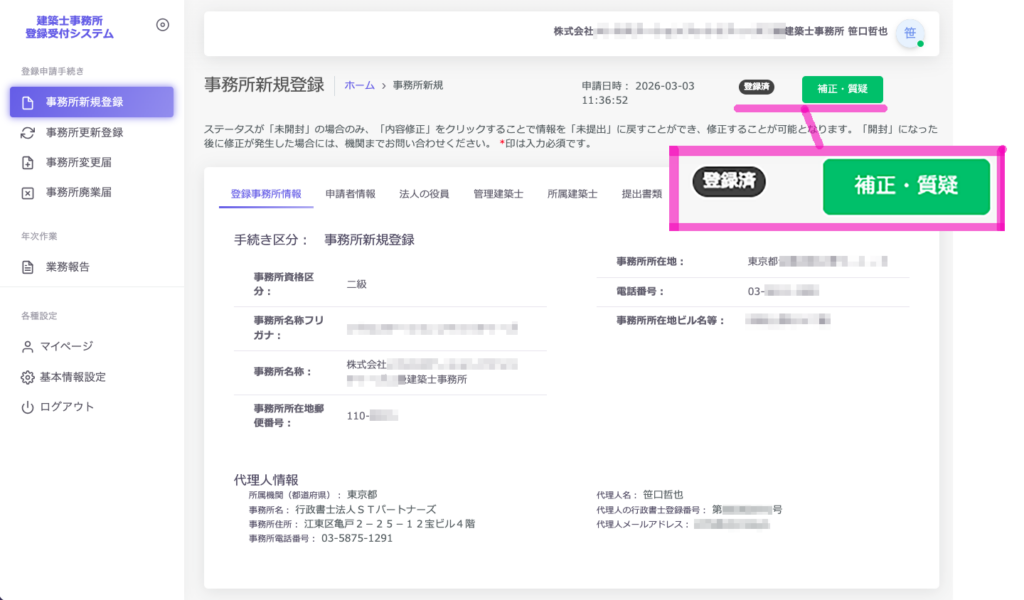Image resolution: width=1024 pixels, height=600 pixels.
Task: Click the 事務所名称フリガナ label
Action: (289, 328)
